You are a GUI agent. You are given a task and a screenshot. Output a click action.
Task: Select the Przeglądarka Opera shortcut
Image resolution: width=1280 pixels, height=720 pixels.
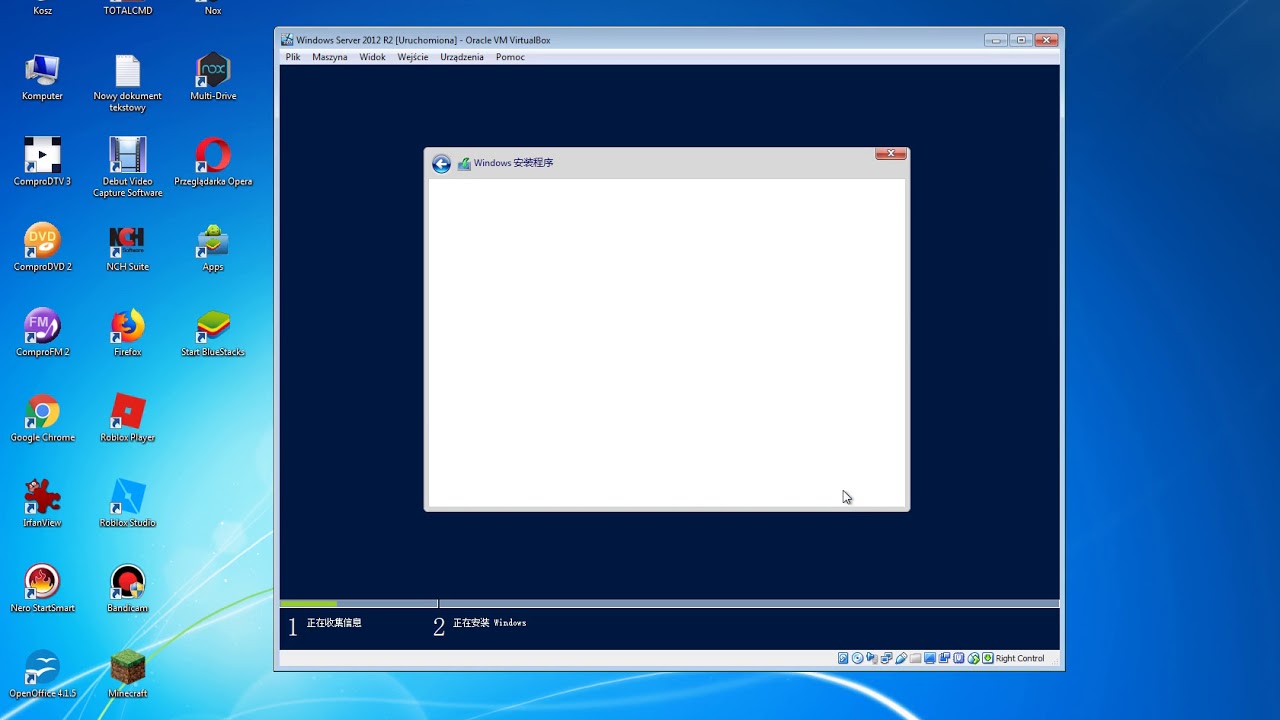coord(213,163)
